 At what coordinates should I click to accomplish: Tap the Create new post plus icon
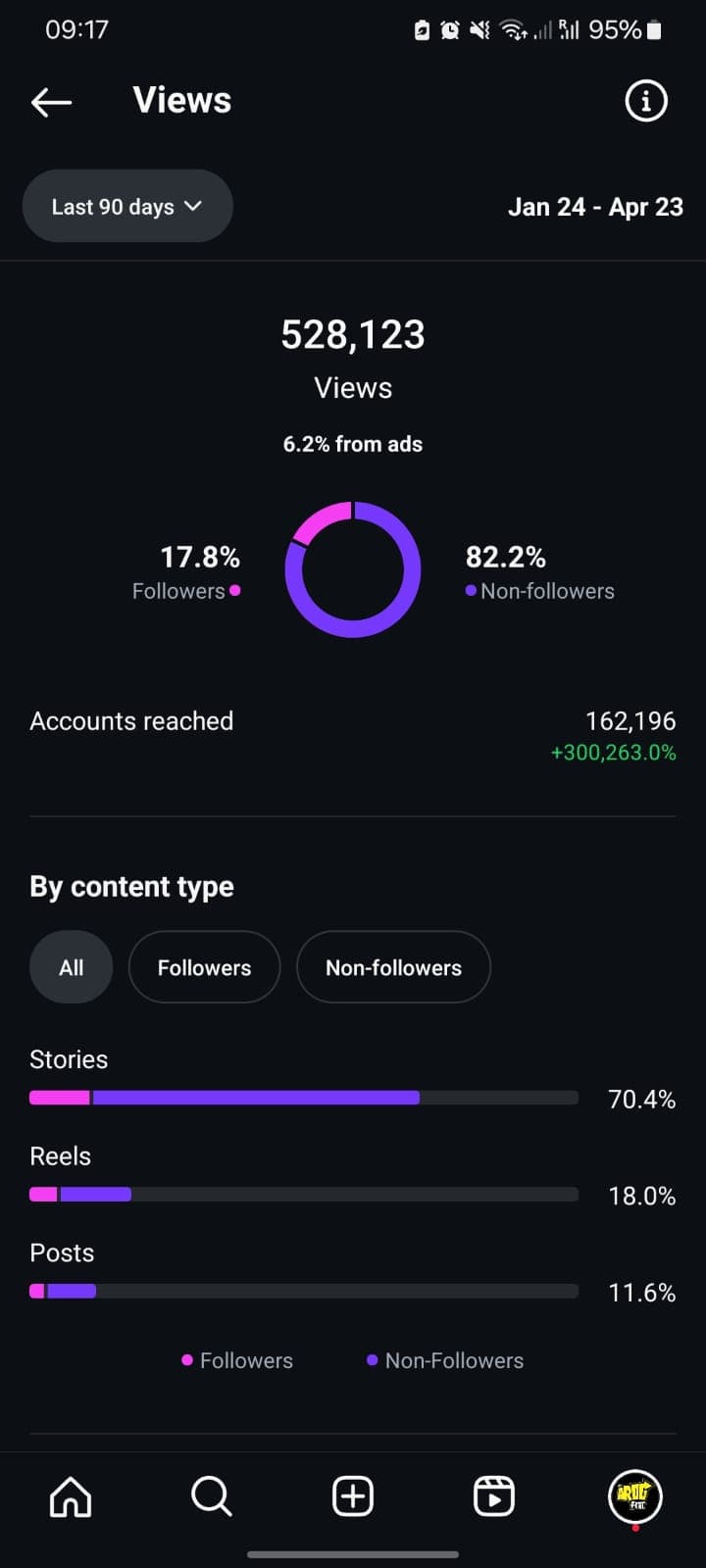pyautogui.click(x=353, y=1496)
